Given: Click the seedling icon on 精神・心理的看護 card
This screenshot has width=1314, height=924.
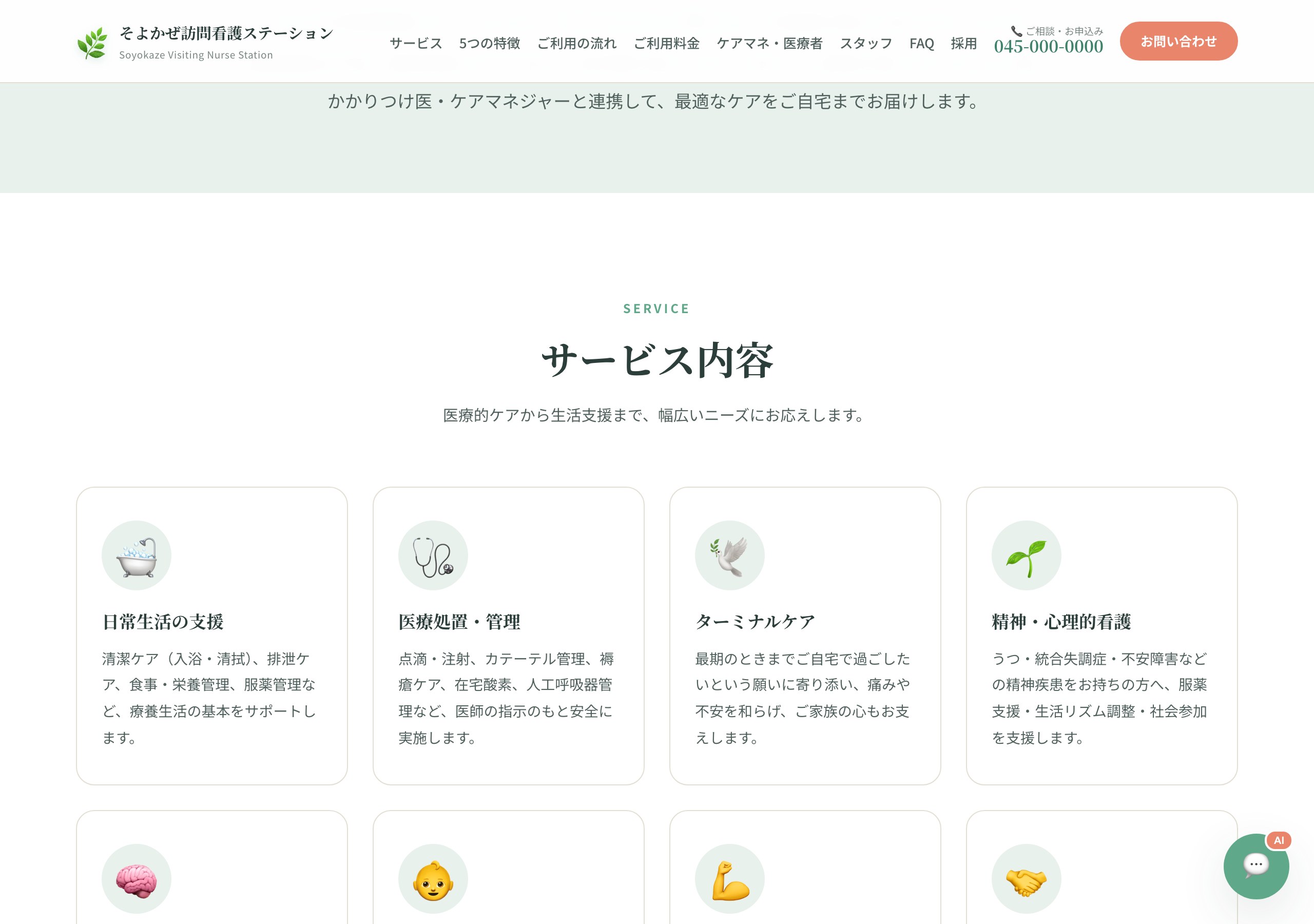Looking at the screenshot, I should [1027, 555].
